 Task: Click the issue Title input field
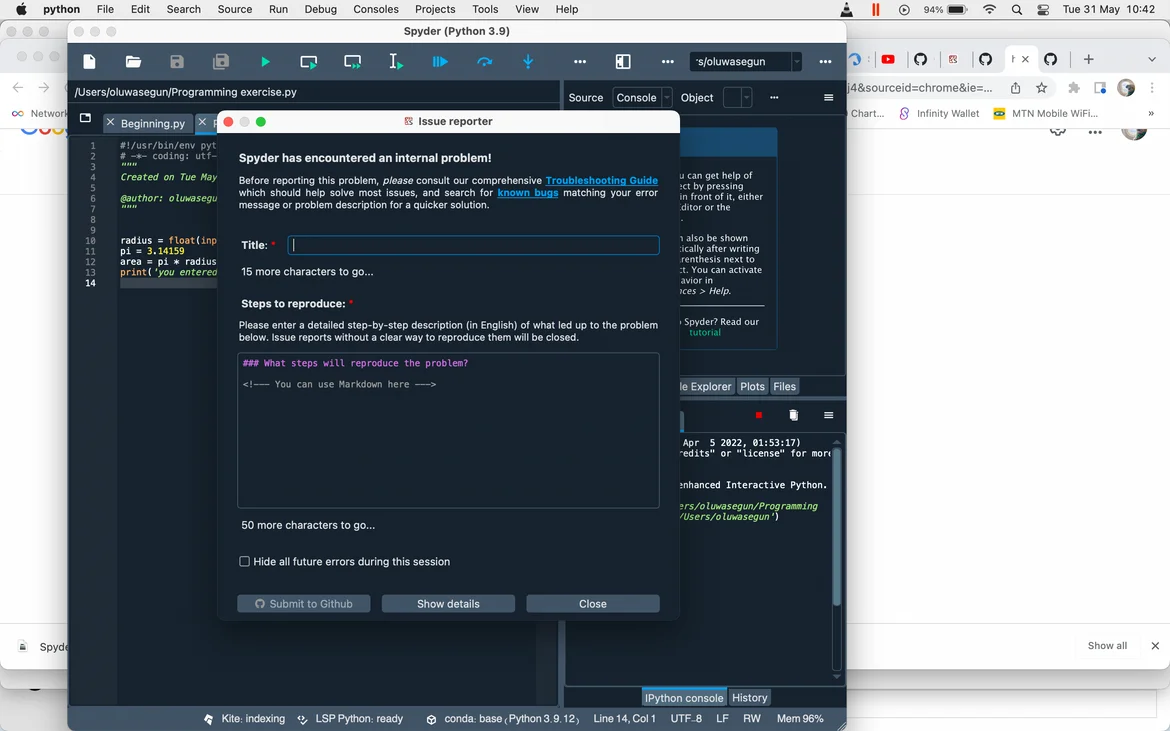(473, 245)
